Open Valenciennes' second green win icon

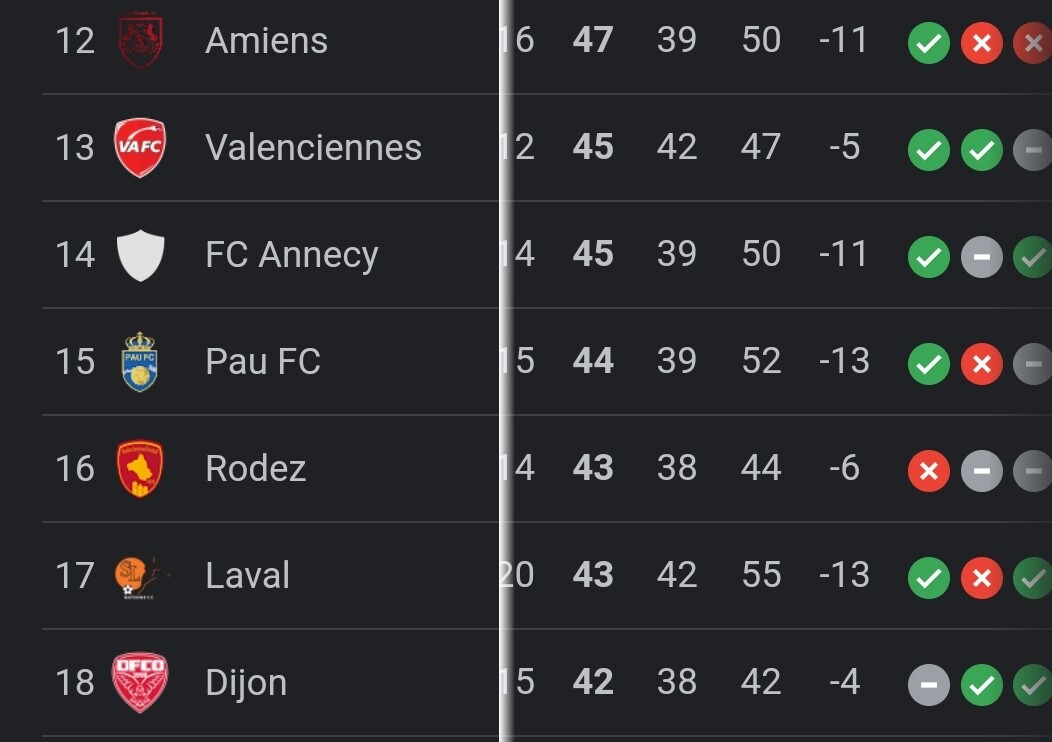point(982,150)
